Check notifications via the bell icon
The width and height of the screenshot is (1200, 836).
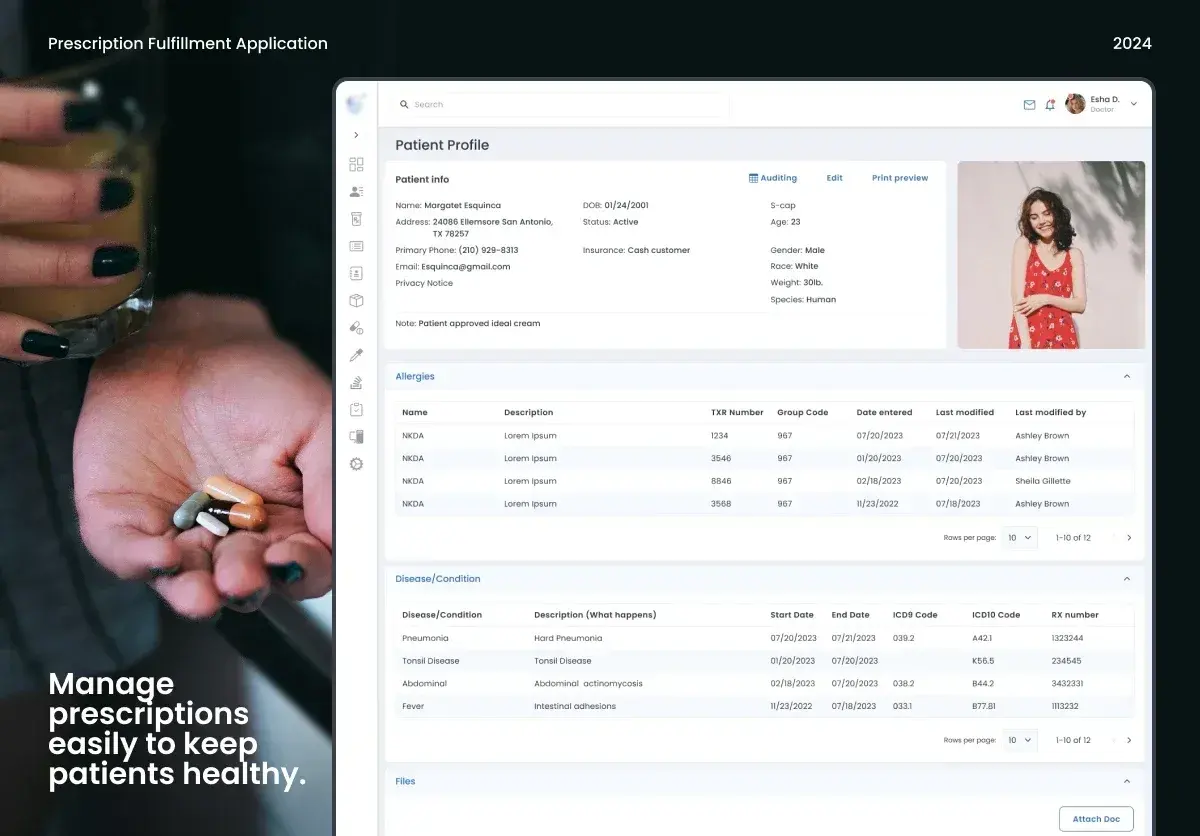1050,104
